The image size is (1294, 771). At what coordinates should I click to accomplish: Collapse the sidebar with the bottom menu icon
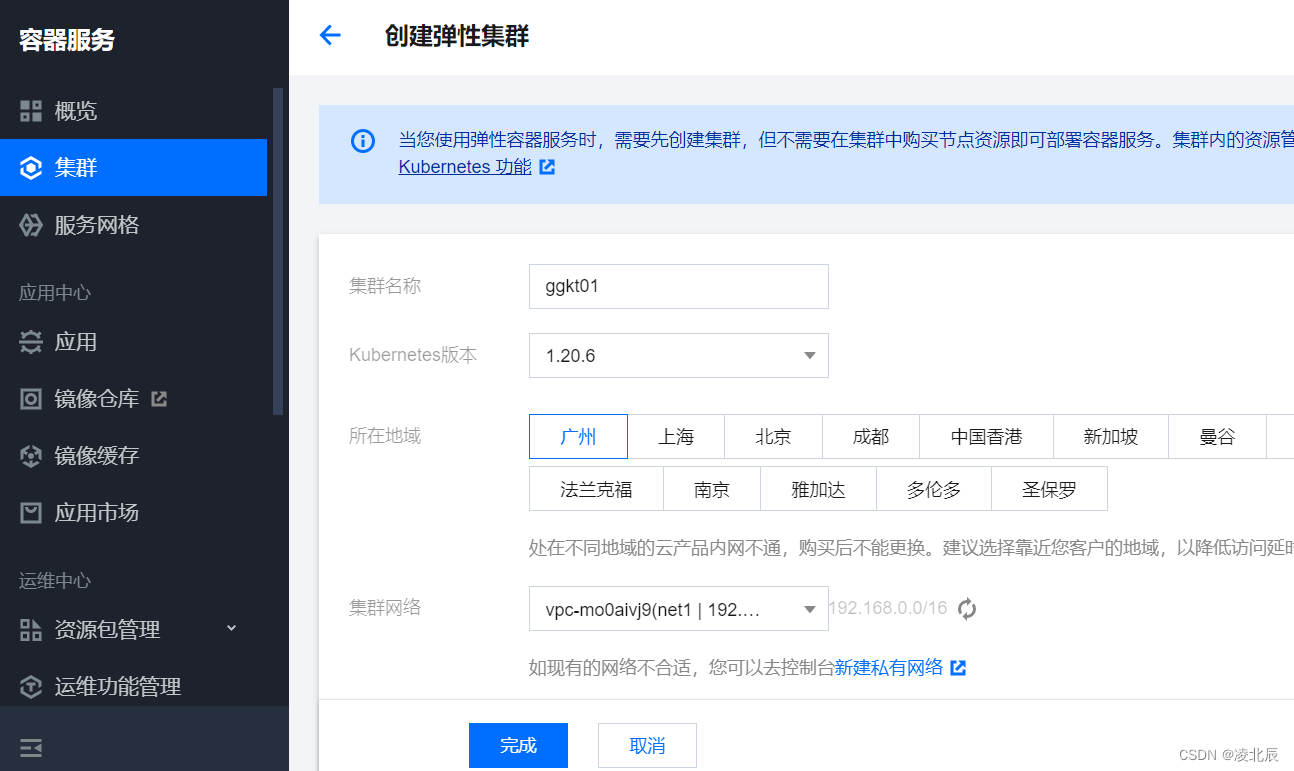pos(31,747)
